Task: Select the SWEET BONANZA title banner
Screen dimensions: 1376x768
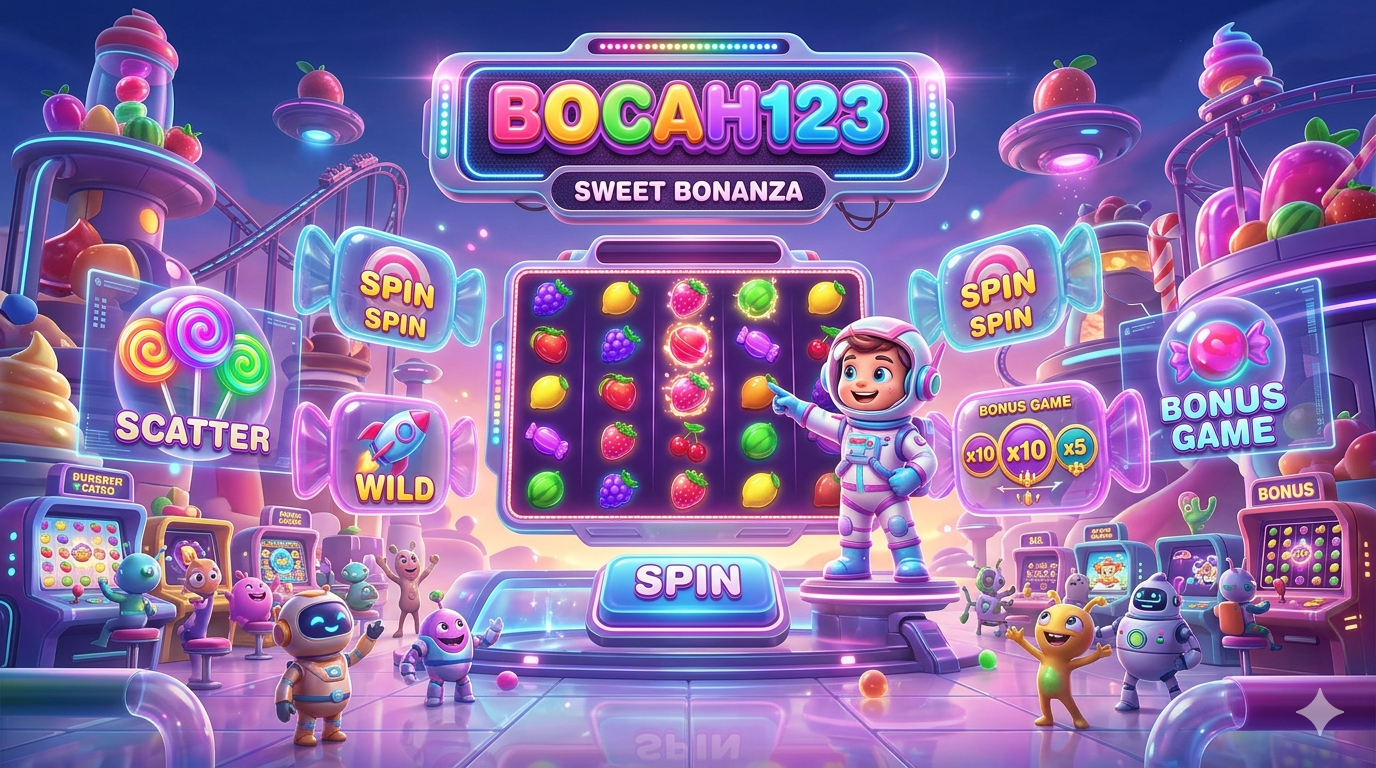Action: [687, 192]
